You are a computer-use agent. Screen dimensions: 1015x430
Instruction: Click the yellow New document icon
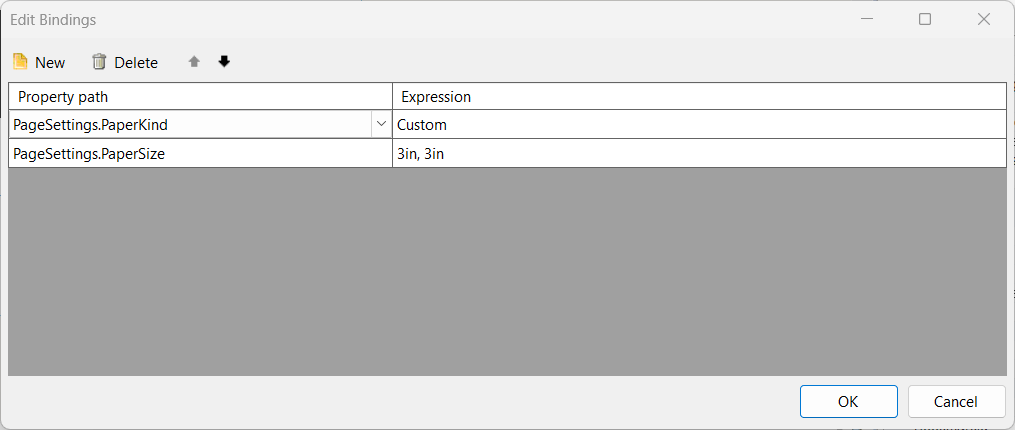20,62
